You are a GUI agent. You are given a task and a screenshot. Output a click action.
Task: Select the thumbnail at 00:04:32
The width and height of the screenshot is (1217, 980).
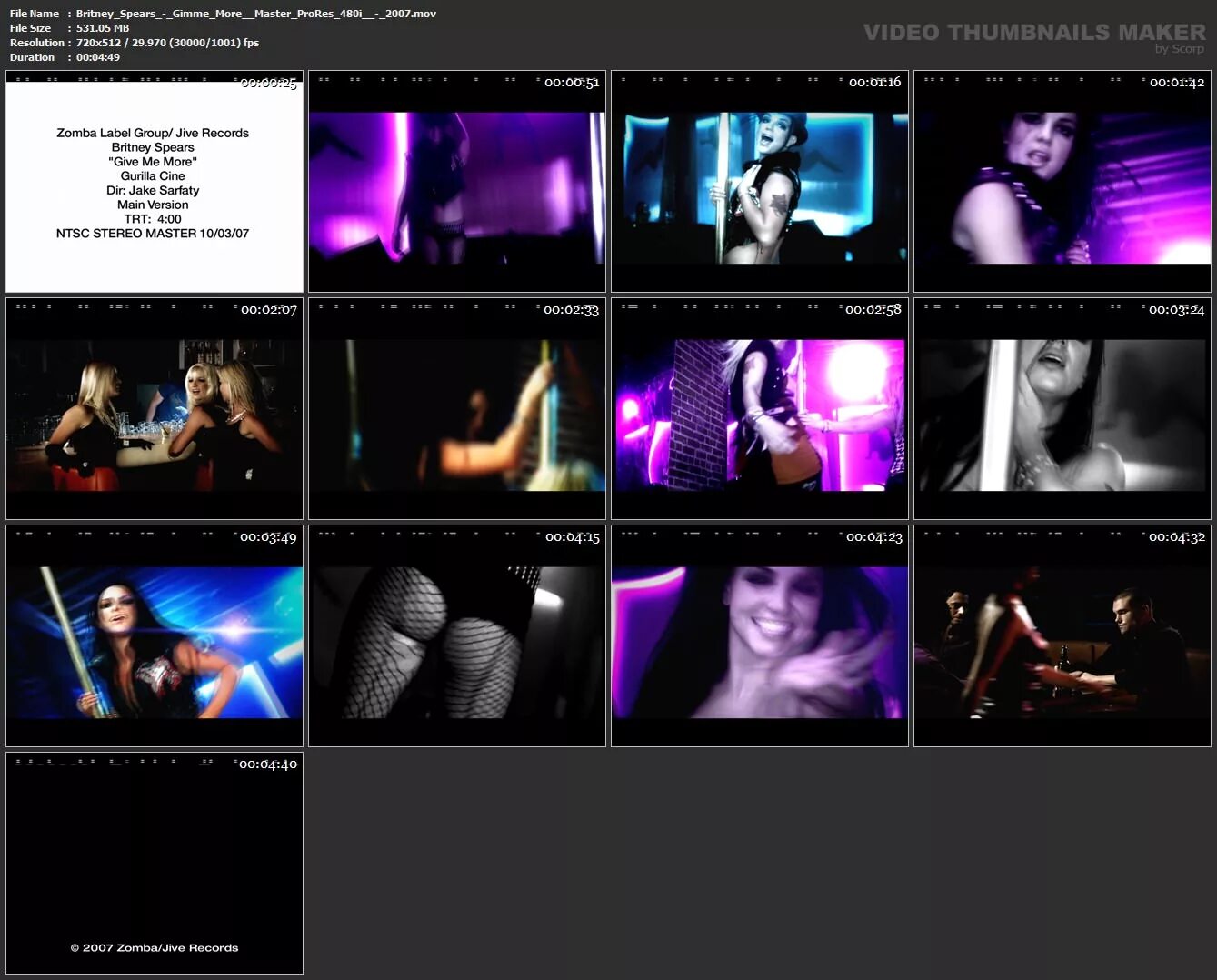point(1062,635)
